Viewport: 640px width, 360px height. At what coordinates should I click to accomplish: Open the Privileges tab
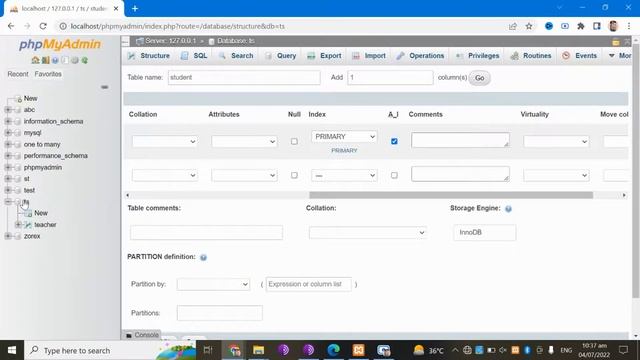click(x=478, y=56)
